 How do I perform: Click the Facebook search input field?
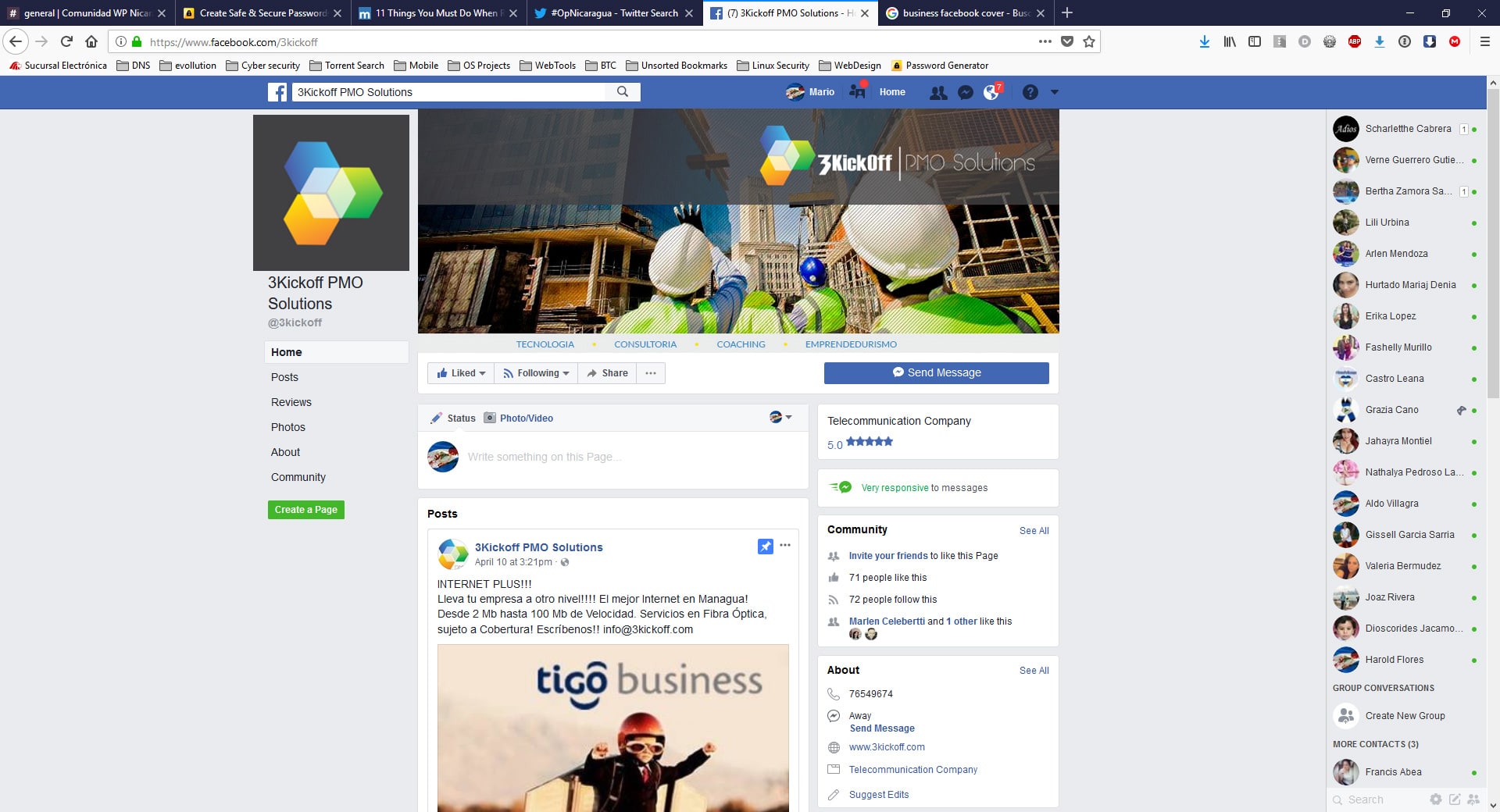pyautogui.click(x=448, y=92)
